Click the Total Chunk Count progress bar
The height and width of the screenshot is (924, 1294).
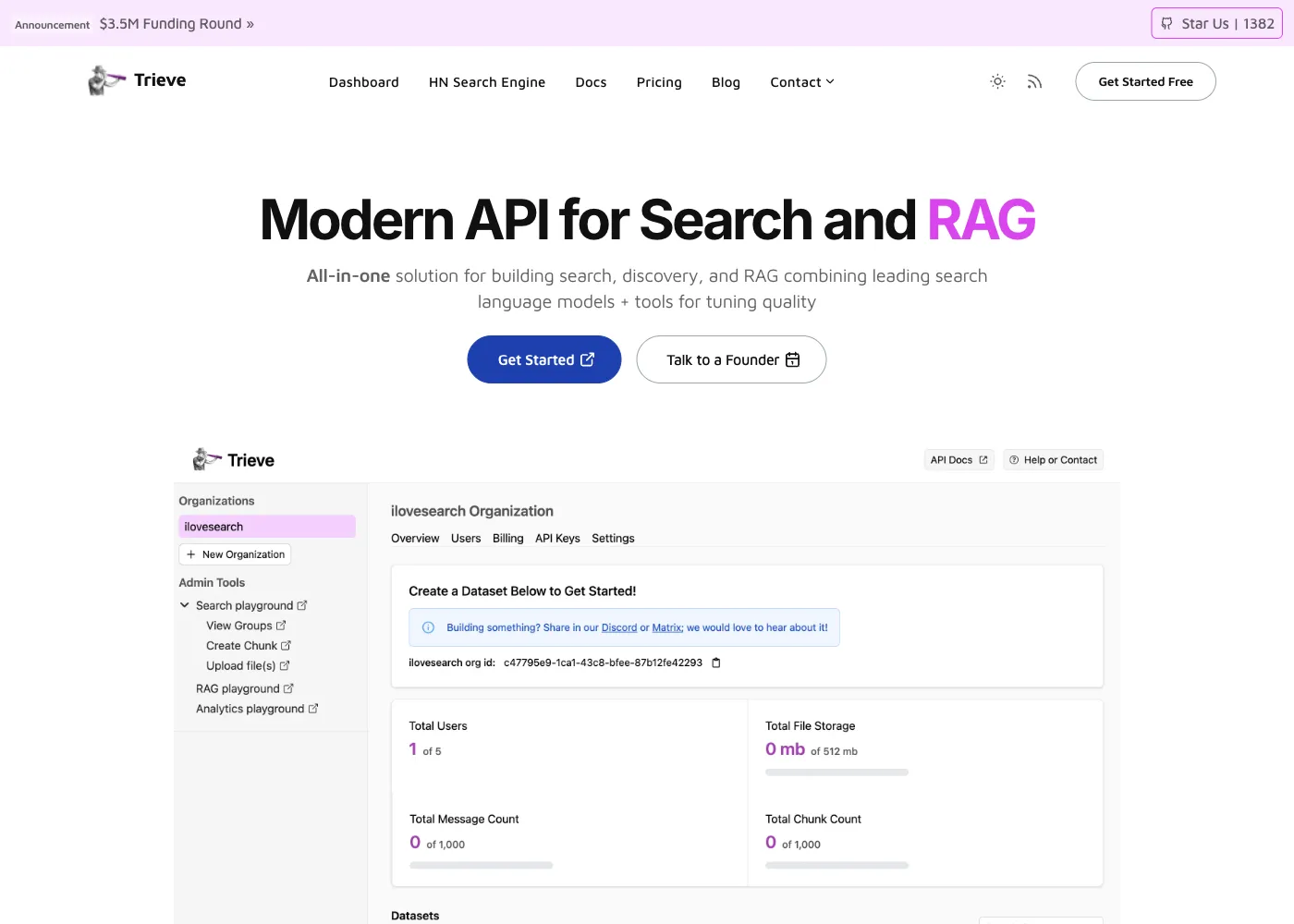pyautogui.click(x=836, y=866)
